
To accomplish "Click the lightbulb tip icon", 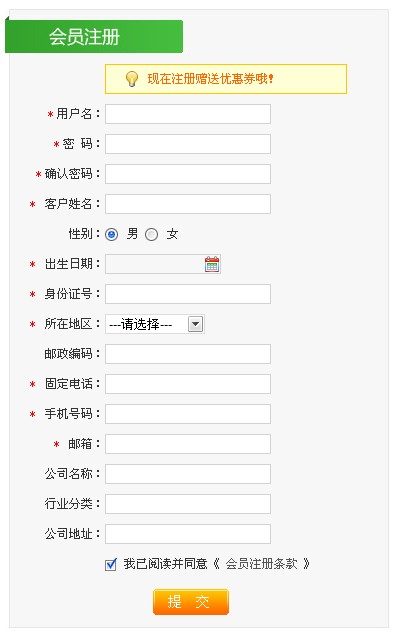I will [131, 79].
